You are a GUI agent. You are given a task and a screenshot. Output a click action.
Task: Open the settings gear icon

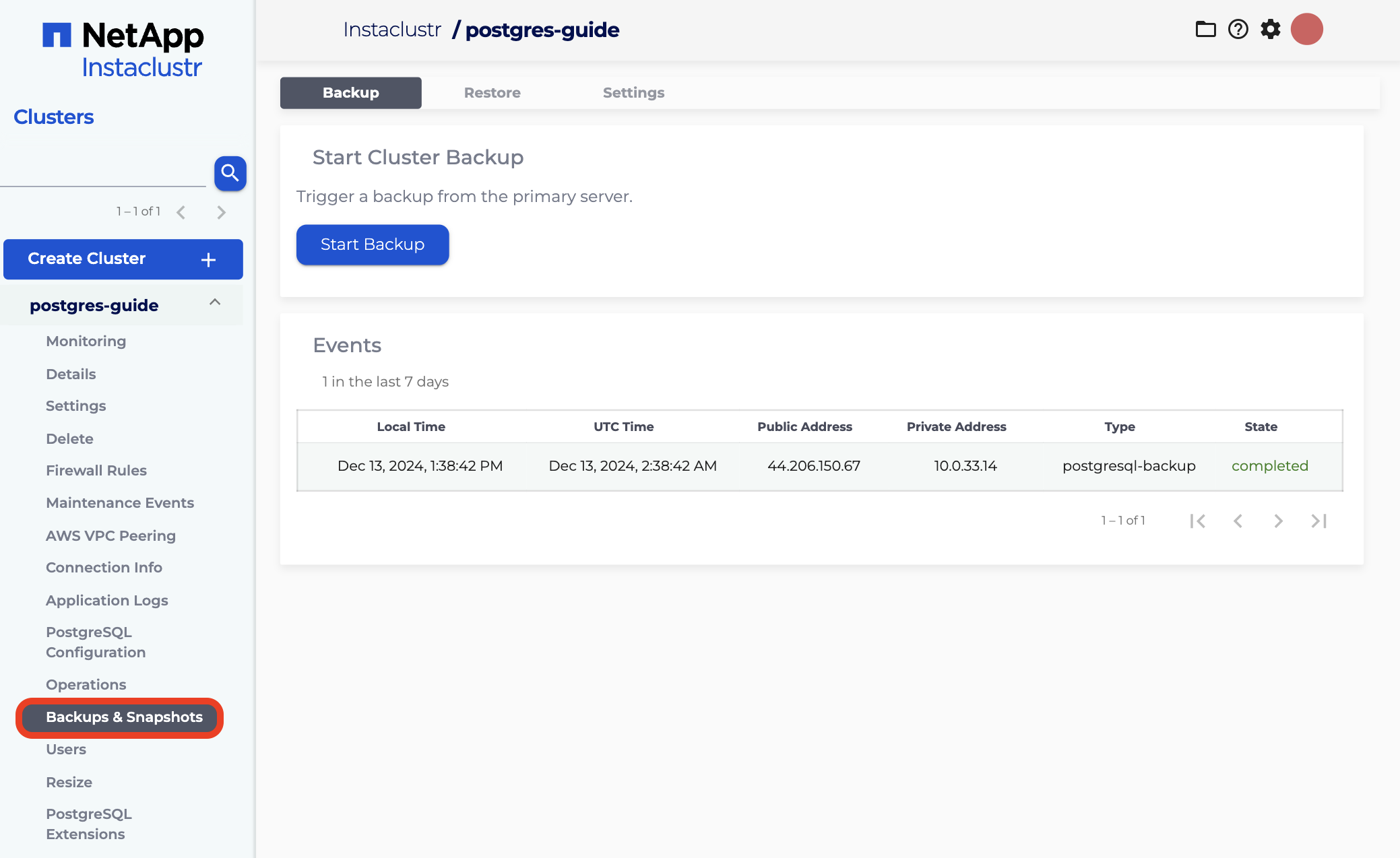click(x=1271, y=30)
